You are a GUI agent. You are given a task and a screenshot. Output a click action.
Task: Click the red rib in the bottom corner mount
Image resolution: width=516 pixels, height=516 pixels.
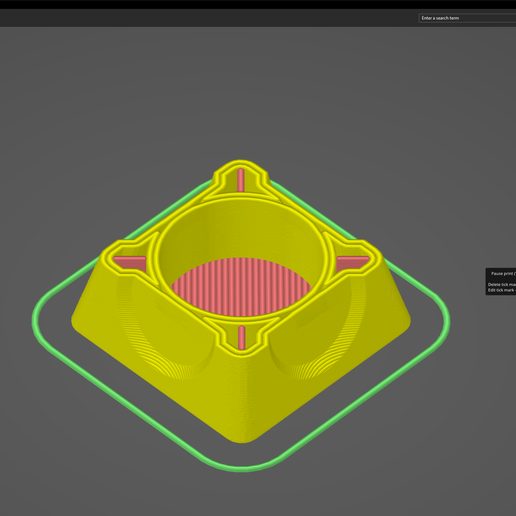242,337
